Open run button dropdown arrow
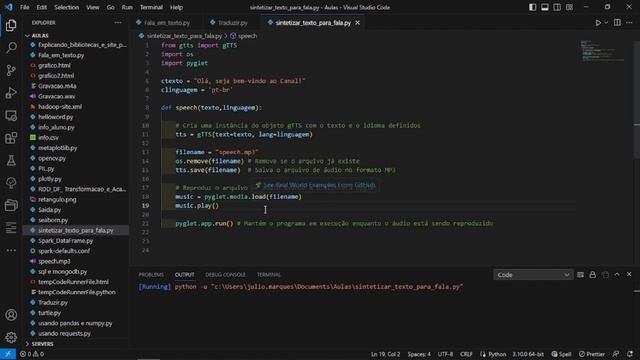 coord(606,23)
